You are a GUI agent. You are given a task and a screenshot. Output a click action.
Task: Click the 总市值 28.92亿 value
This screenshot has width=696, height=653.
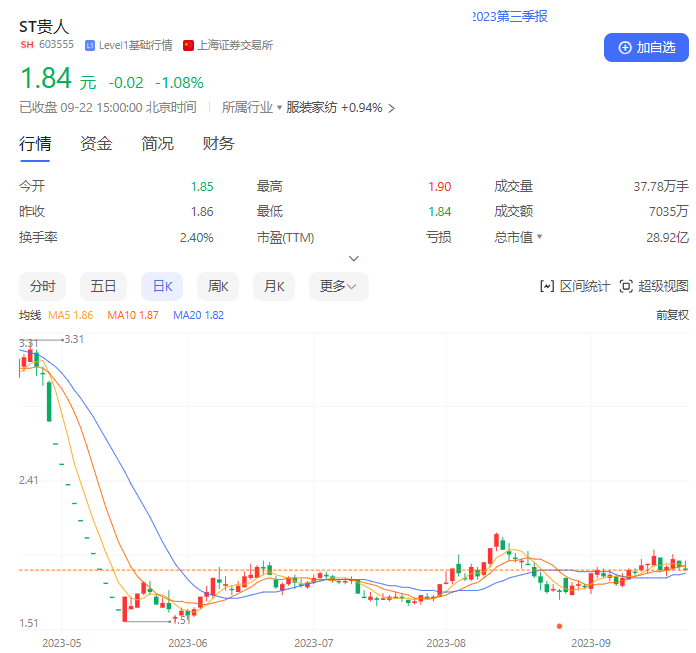coord(668,237)
